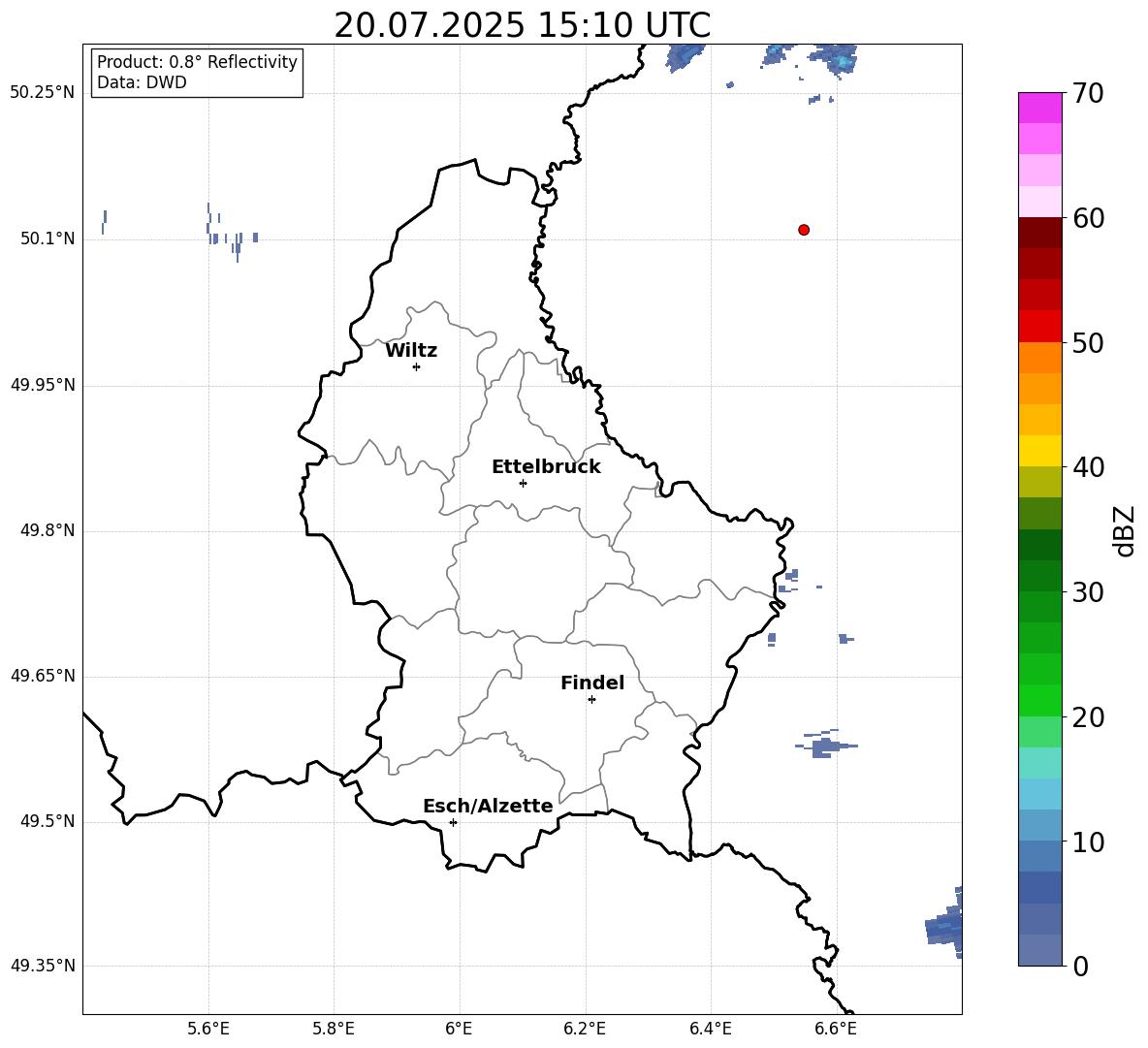Screen dimensions: 1148x1048
Task: Click the large radar echo at bottom-right map edge
Action: pos(944,926)
